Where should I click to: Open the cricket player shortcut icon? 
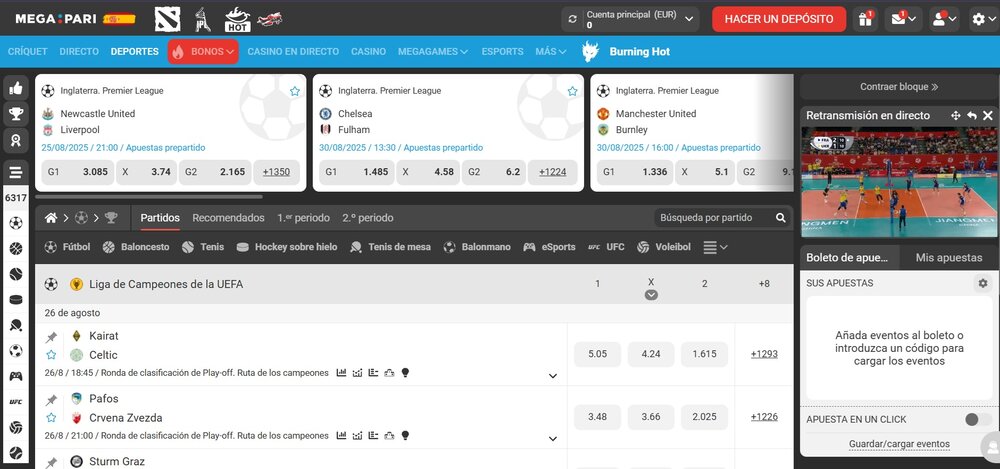202,19
